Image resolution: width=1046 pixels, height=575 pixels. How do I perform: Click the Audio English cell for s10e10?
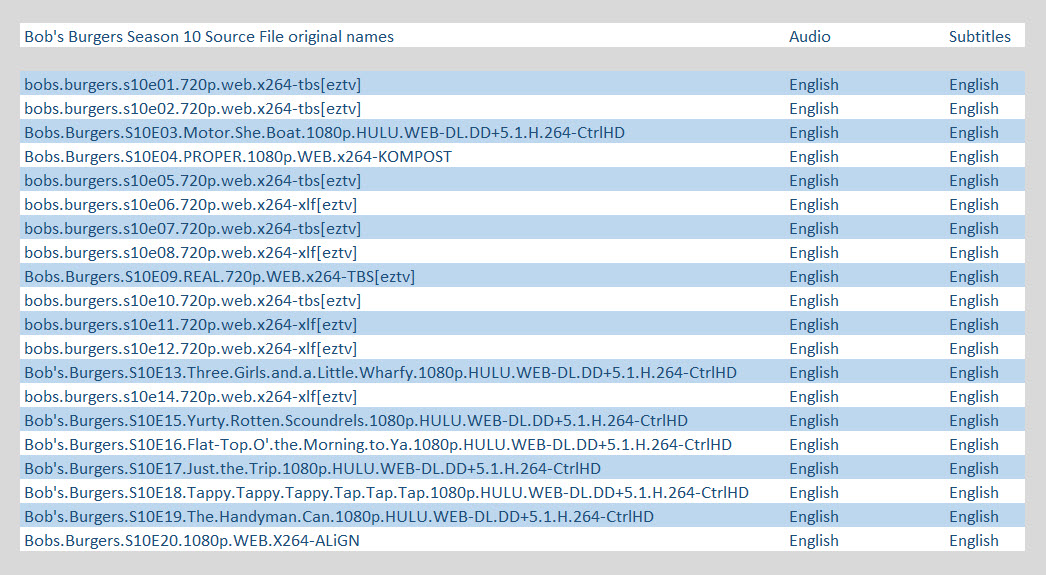click(813, 301)
